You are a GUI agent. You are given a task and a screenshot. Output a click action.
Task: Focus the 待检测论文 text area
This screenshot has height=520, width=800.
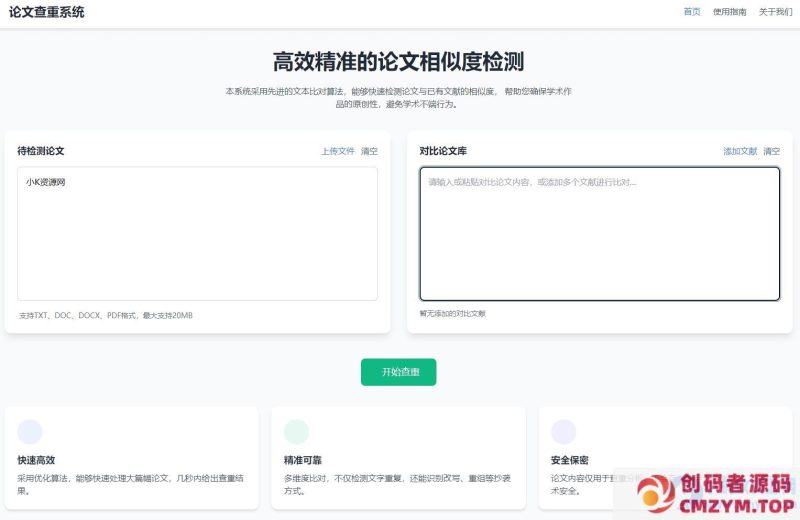[x=197, y=234]
